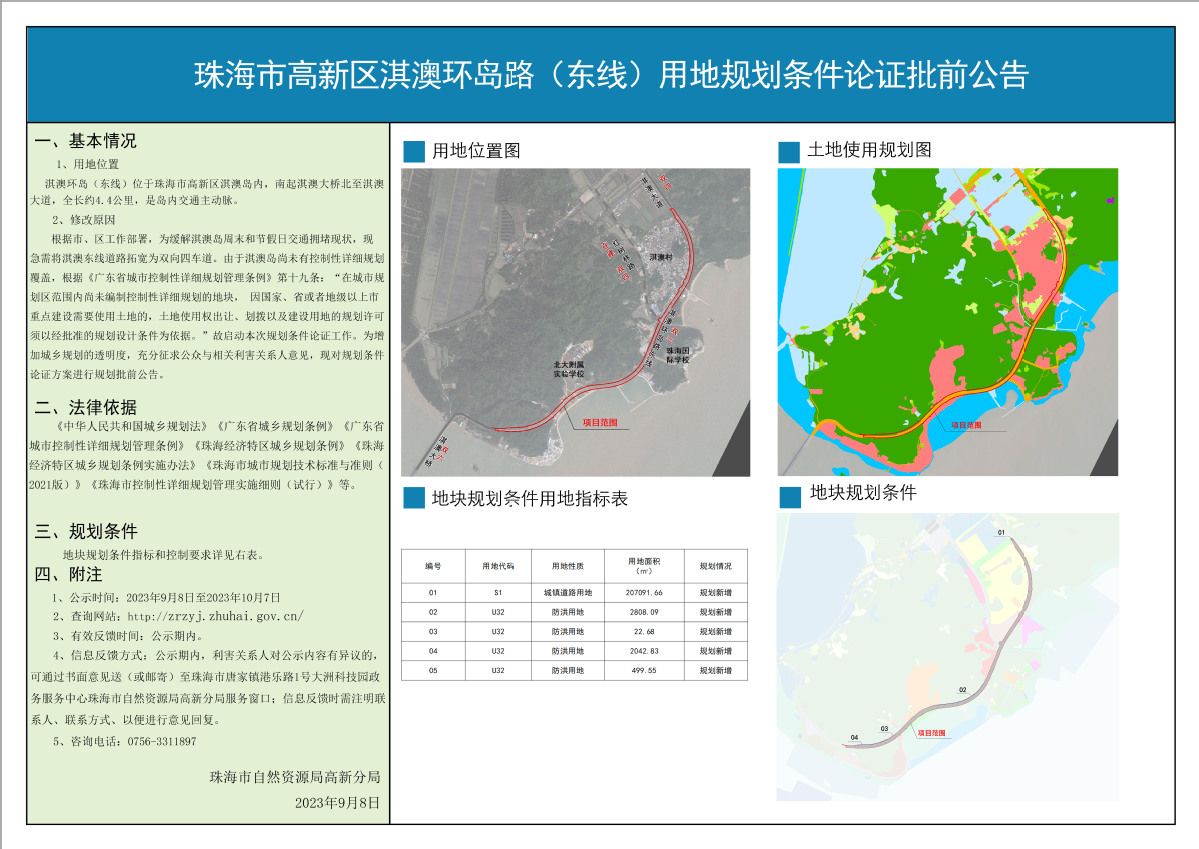Click the heading 三、规划条件
The image size is (1199, 849).
[86, 532]
